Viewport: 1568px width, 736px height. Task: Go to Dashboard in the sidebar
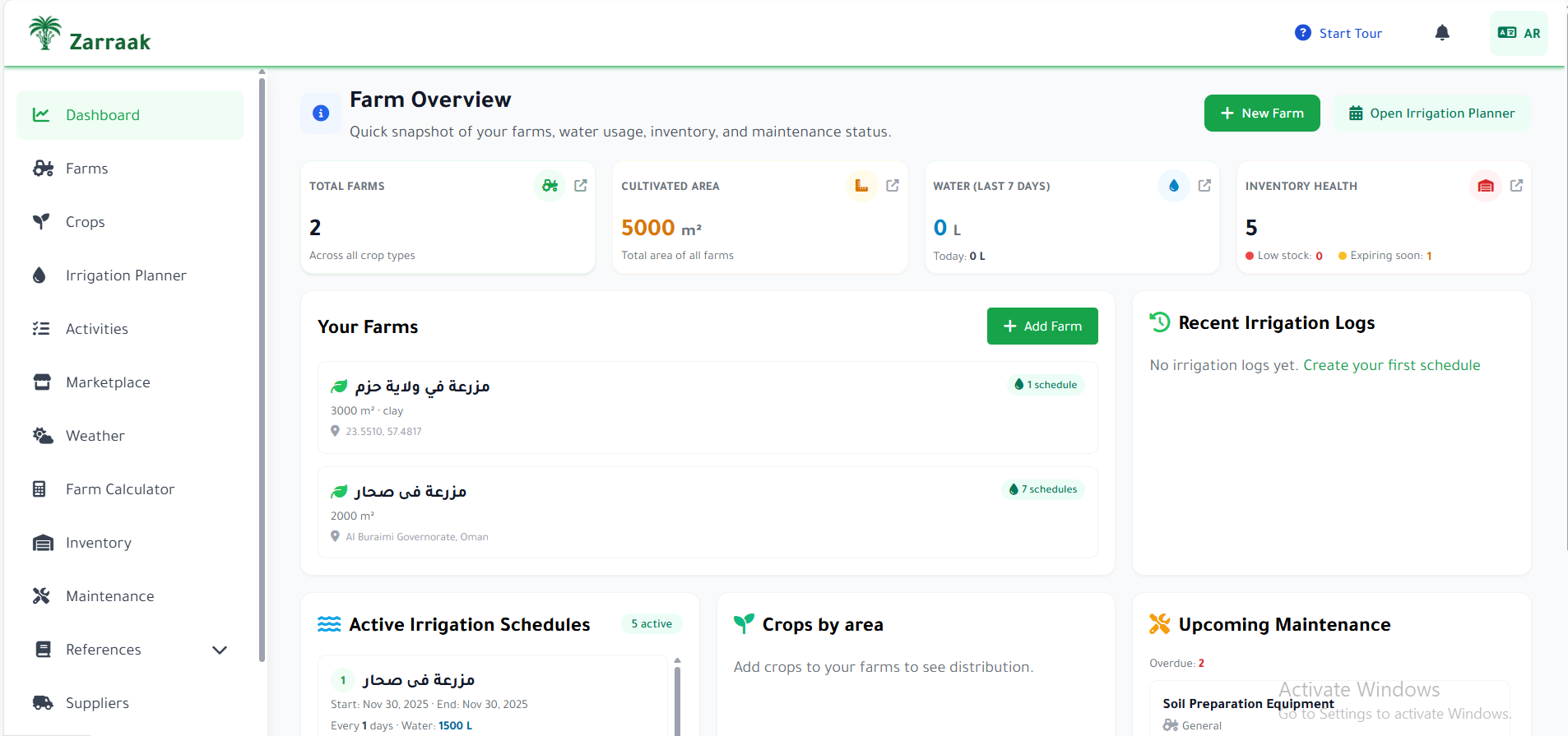(131, 115)
